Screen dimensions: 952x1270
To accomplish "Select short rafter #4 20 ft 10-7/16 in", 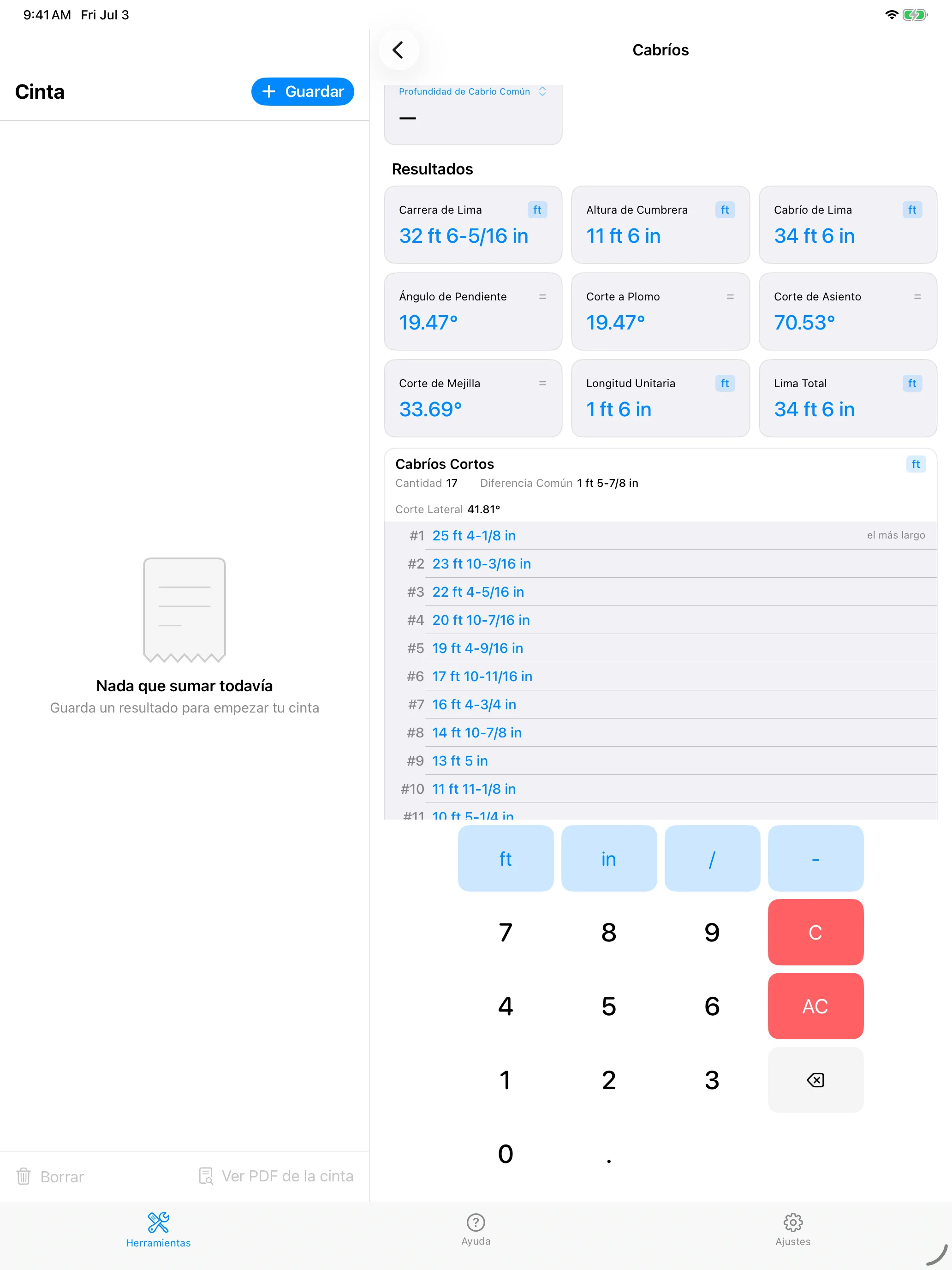I will [660, 620].
